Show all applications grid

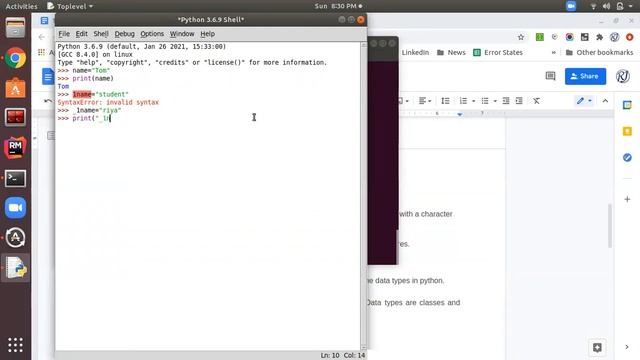[x=16, y=345]
